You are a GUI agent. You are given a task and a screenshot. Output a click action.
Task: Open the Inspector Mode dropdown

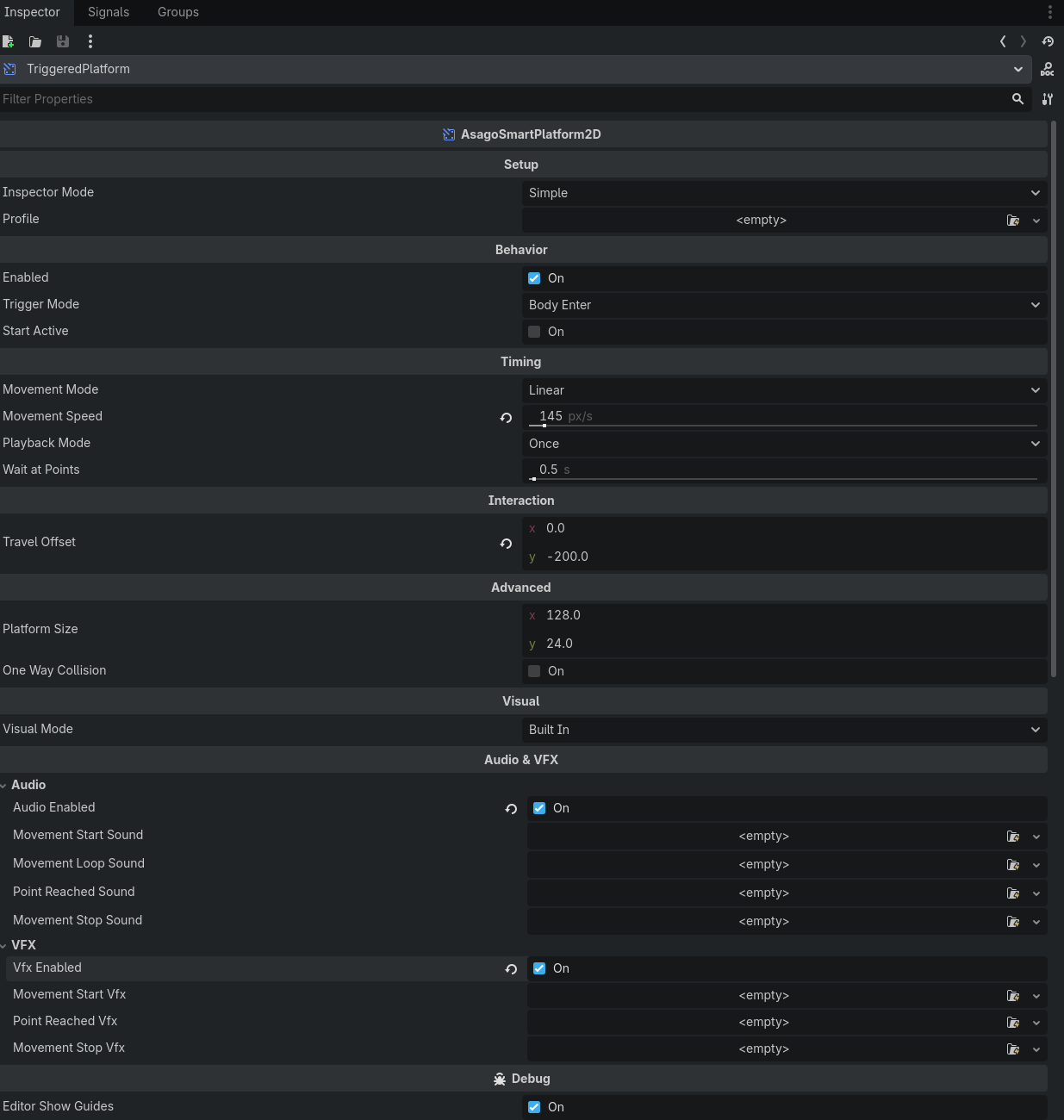click(785, 193)
